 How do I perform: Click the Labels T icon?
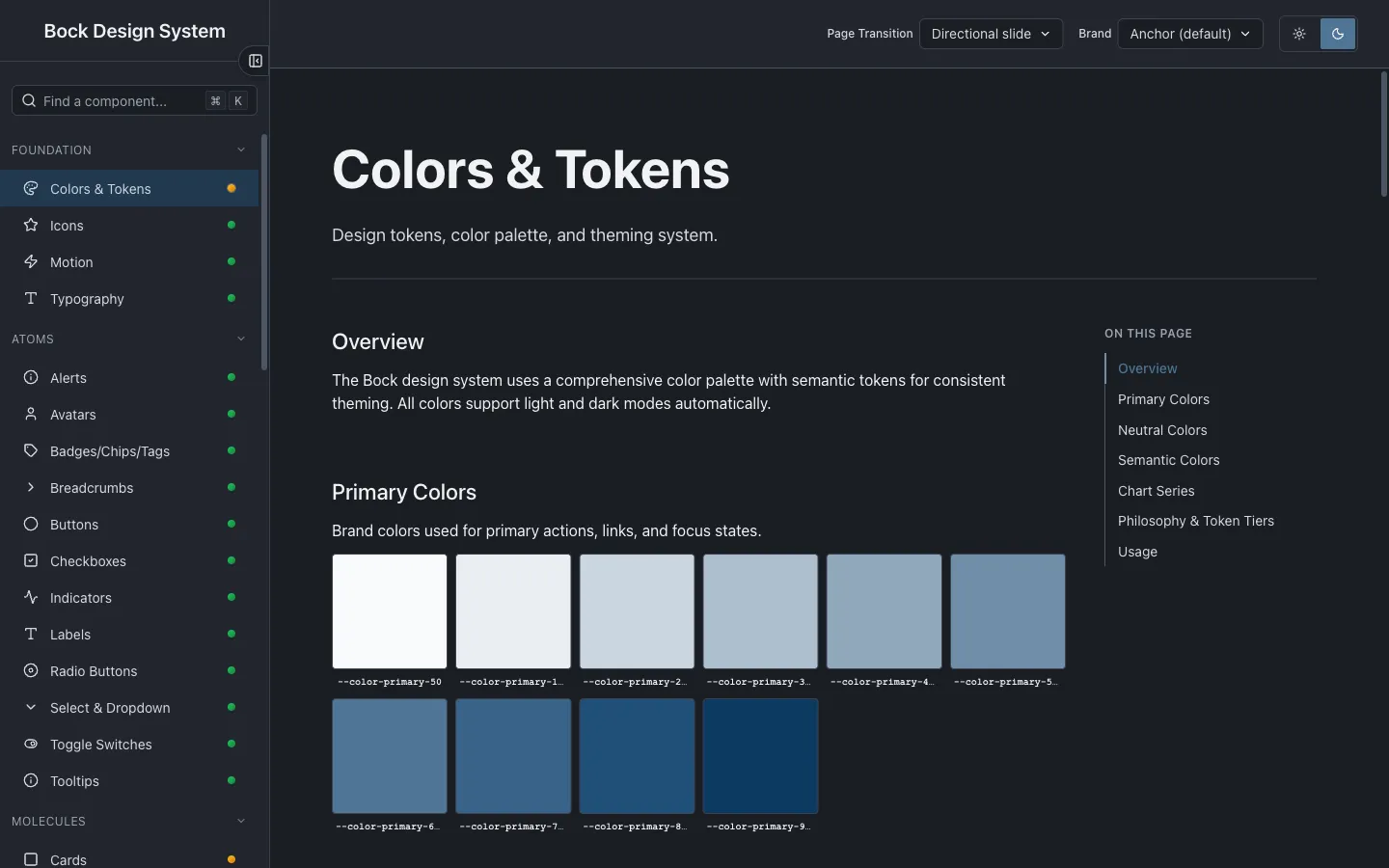click(31, 634)
